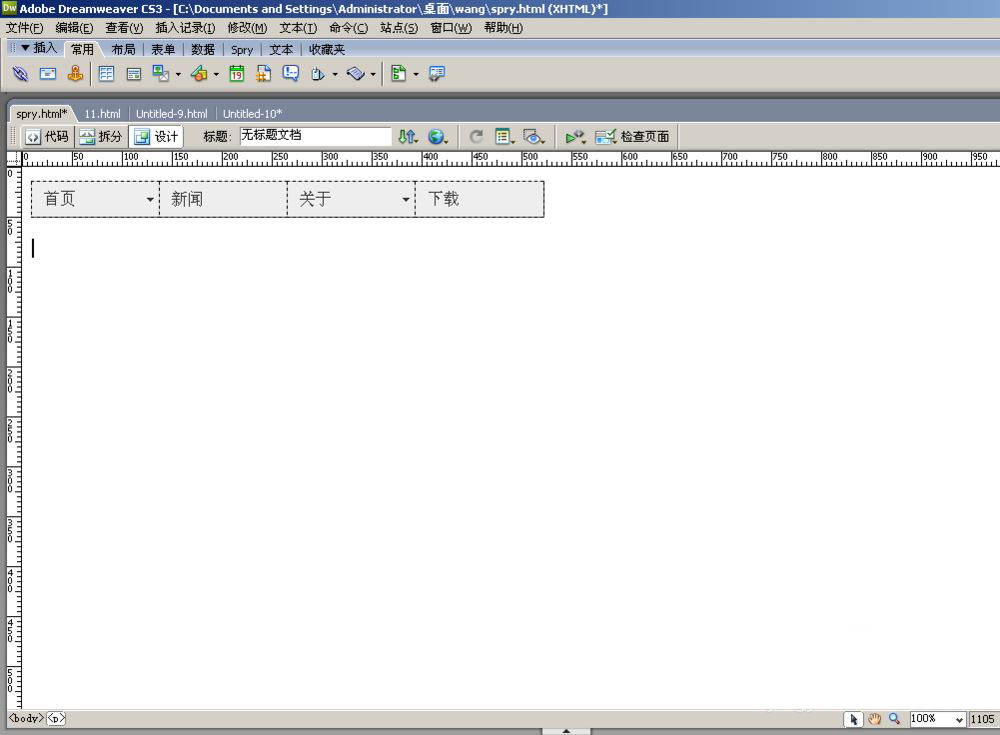Open the Head dropdown arrow

(335, 75)
